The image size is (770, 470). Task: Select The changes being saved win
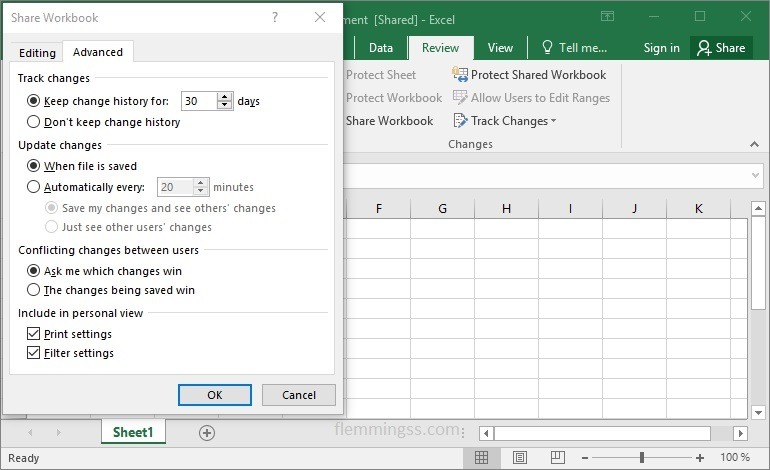tap(33, 290)
